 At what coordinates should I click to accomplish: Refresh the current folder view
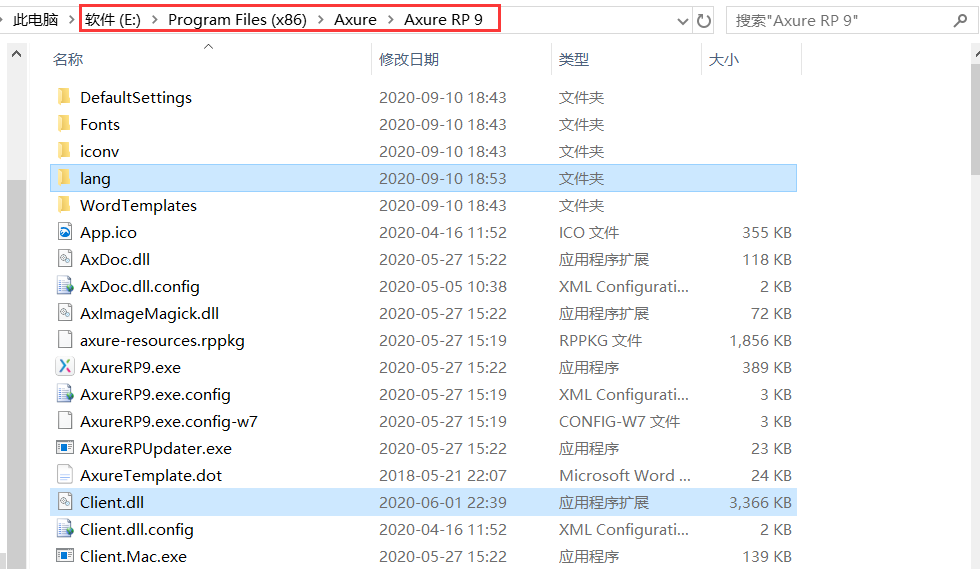[704, 21]
